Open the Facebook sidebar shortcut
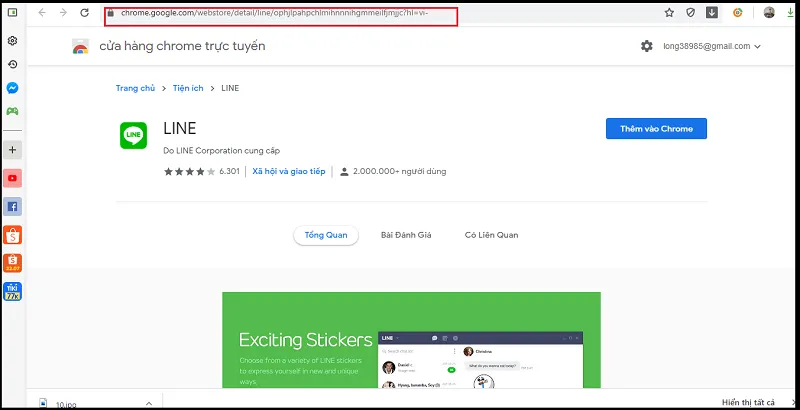 click(12, 207)
